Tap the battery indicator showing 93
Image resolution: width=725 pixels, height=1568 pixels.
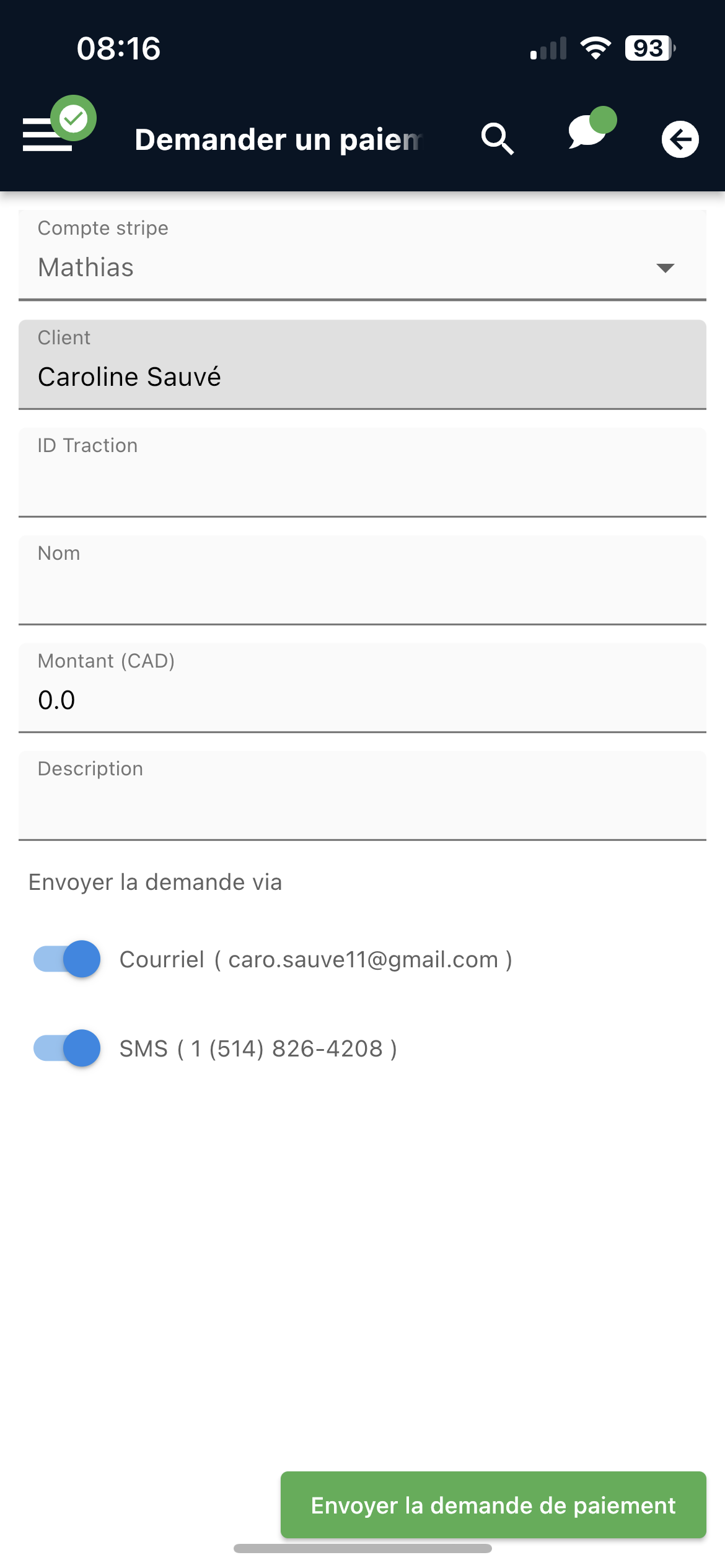tap(650, 48)
